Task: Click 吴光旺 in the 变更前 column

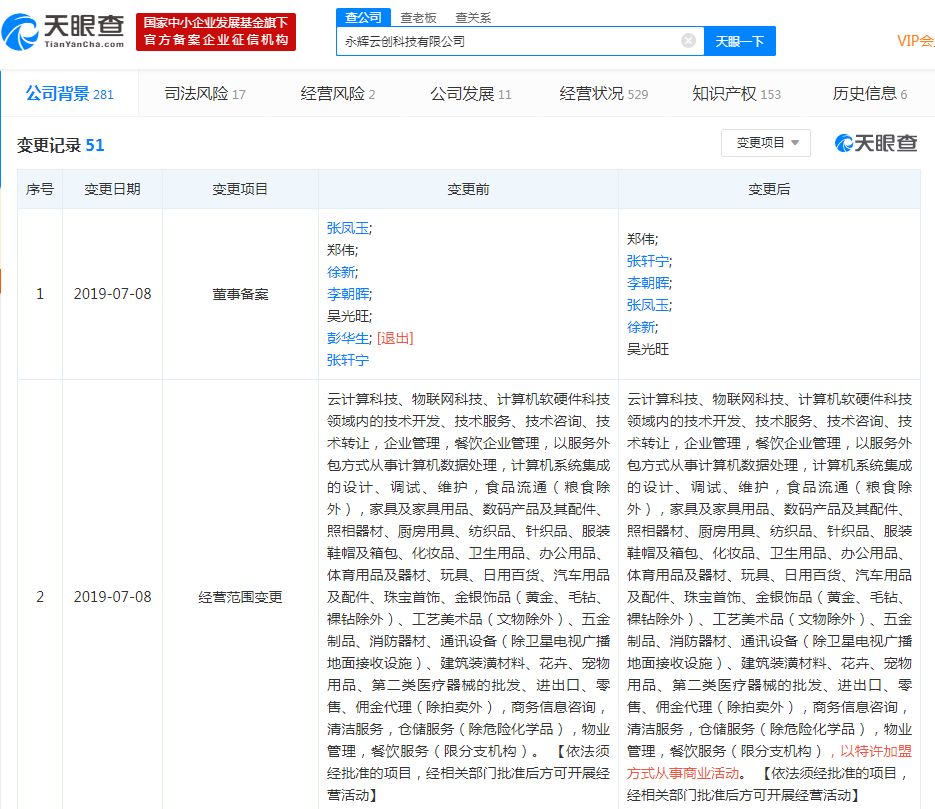Action: point(348,317)
